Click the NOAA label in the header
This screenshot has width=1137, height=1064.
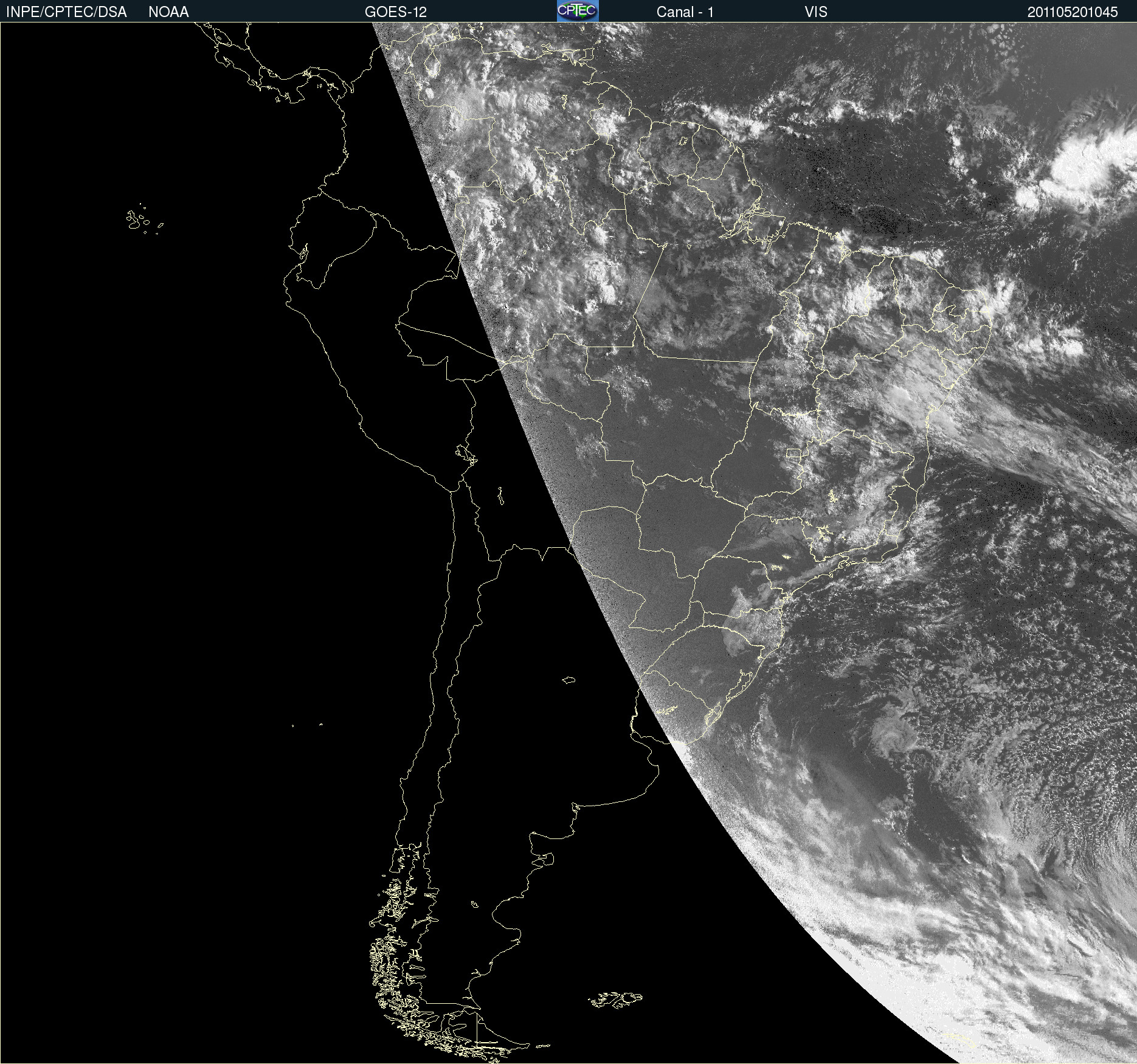tap(168, 12)
